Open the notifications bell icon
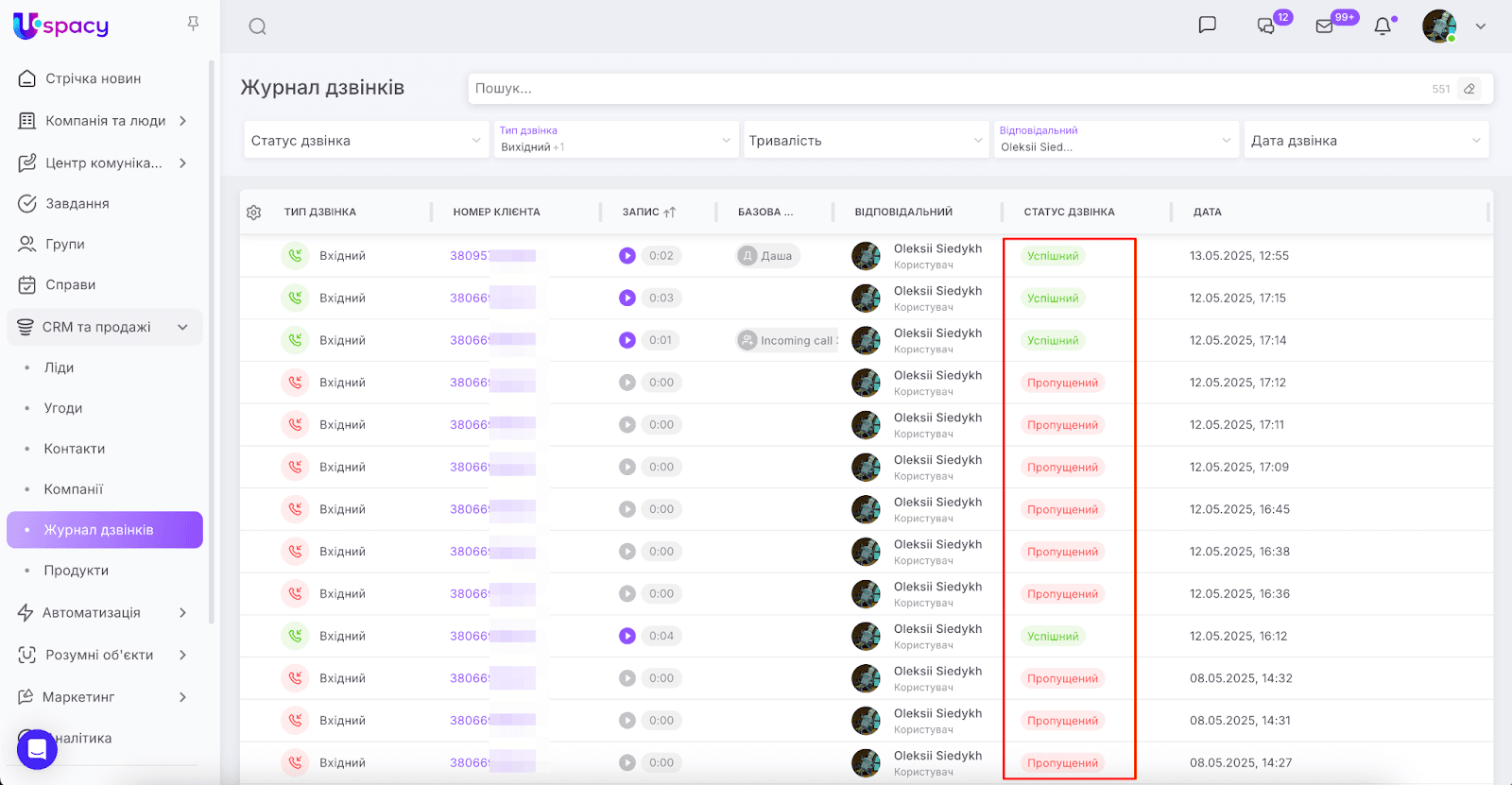The height and width of the screenshot is (785, 1512). (x=1383, y=26)
